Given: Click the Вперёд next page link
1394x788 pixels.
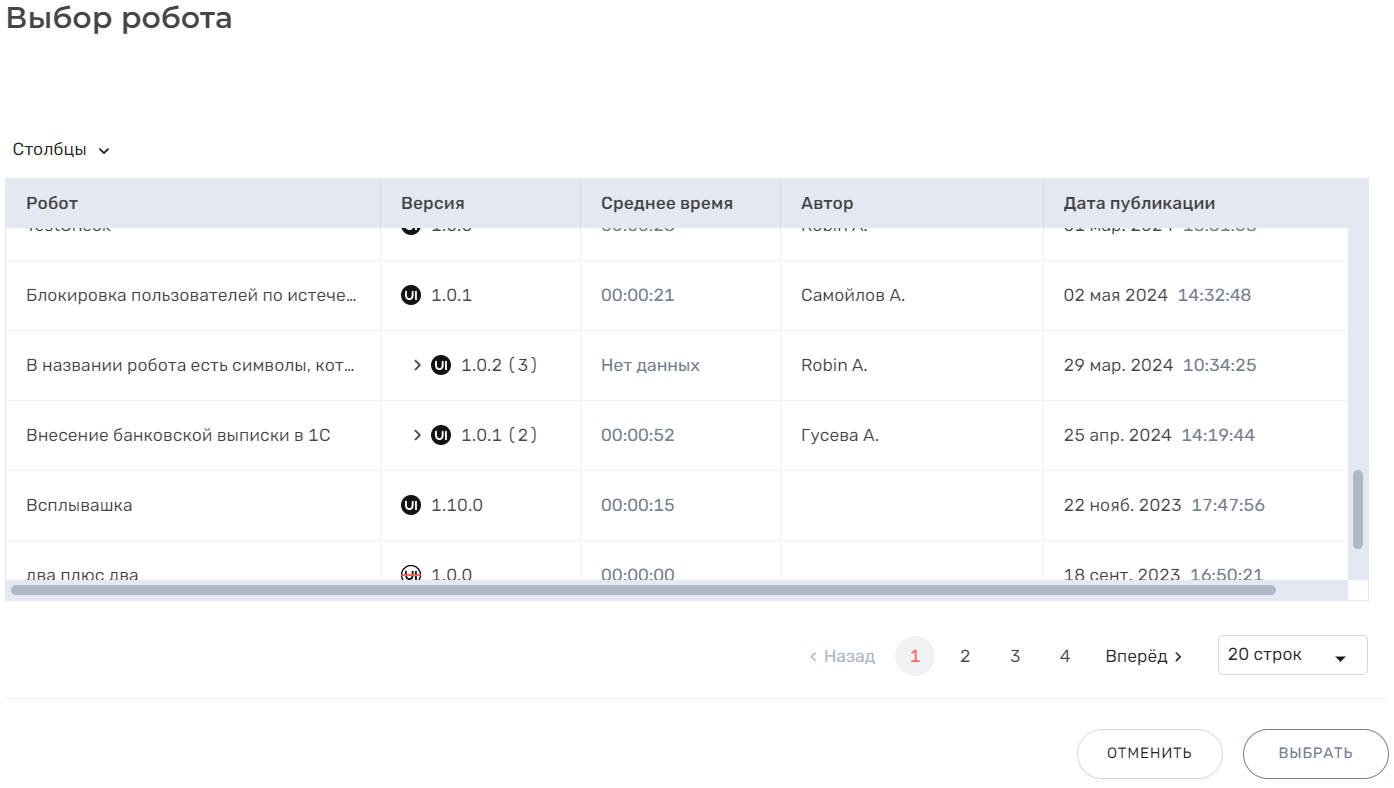Looking at the screenshot, I should [1143, 656].
